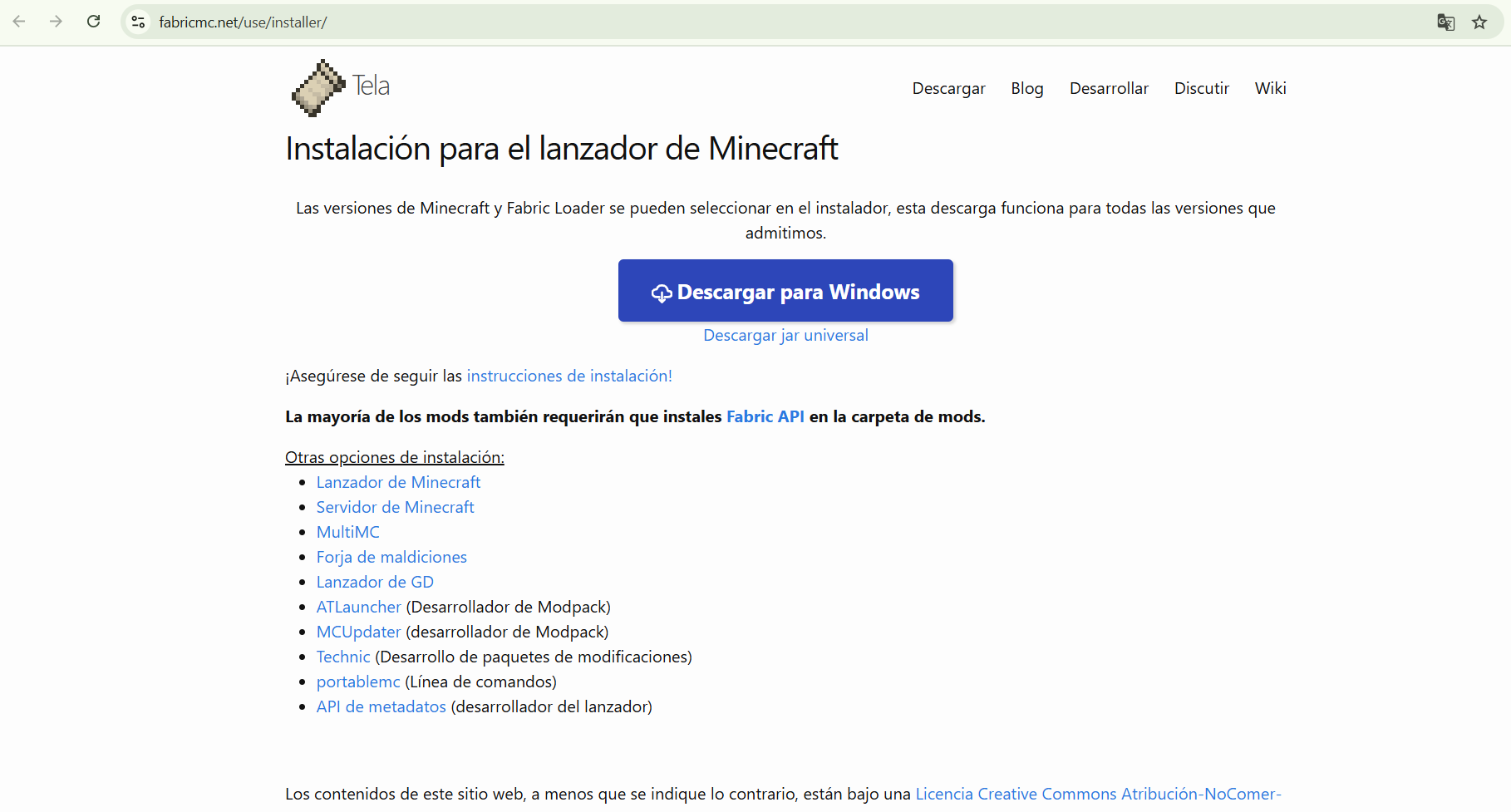Screen dimensions: 1511x812
Task: Open the instrucciones de instalación link
Action: (x=569, y=376)
